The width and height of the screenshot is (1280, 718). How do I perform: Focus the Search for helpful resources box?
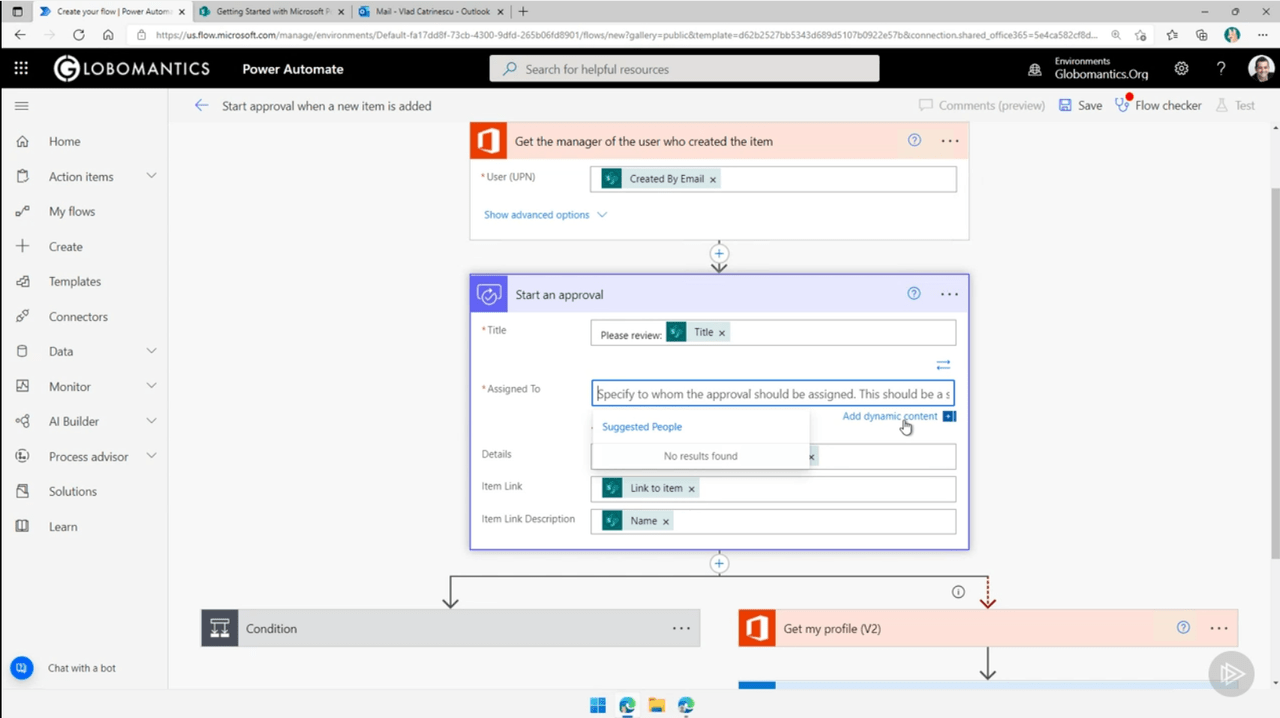pyautogui.click(x=684, y=69)
